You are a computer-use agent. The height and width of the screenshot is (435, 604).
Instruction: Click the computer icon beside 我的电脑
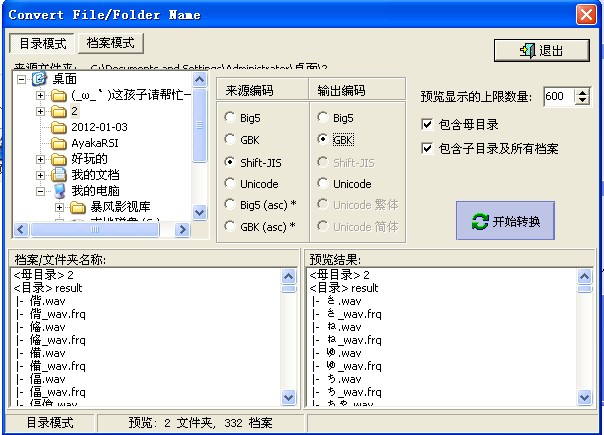[59, 191]
